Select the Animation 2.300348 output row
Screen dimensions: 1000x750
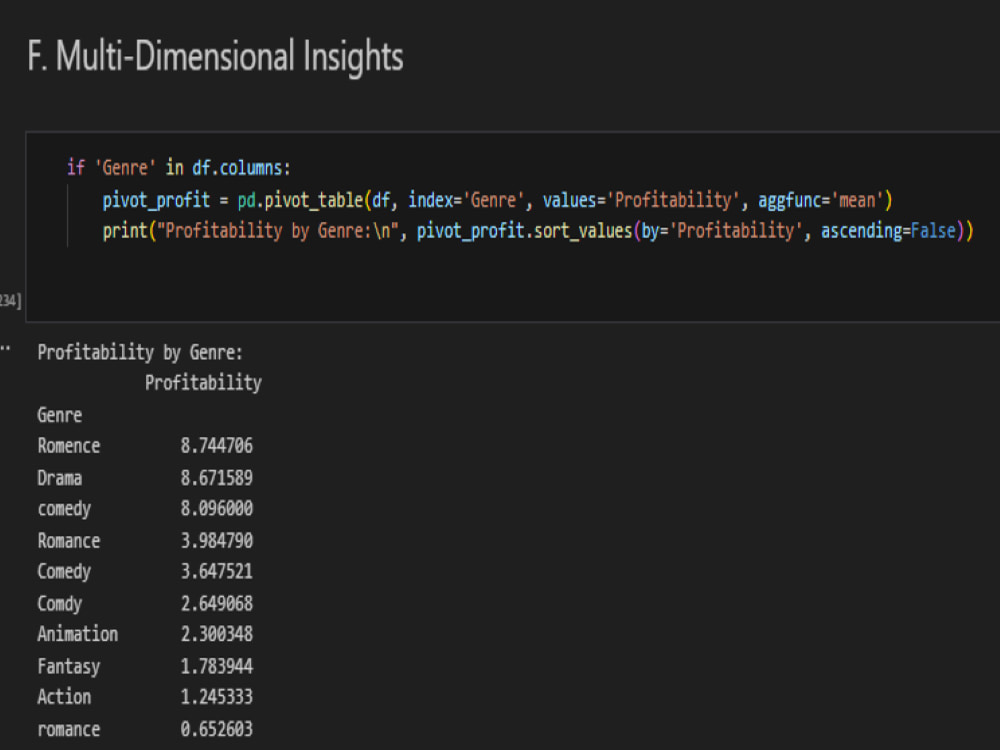tap(145, 634)
